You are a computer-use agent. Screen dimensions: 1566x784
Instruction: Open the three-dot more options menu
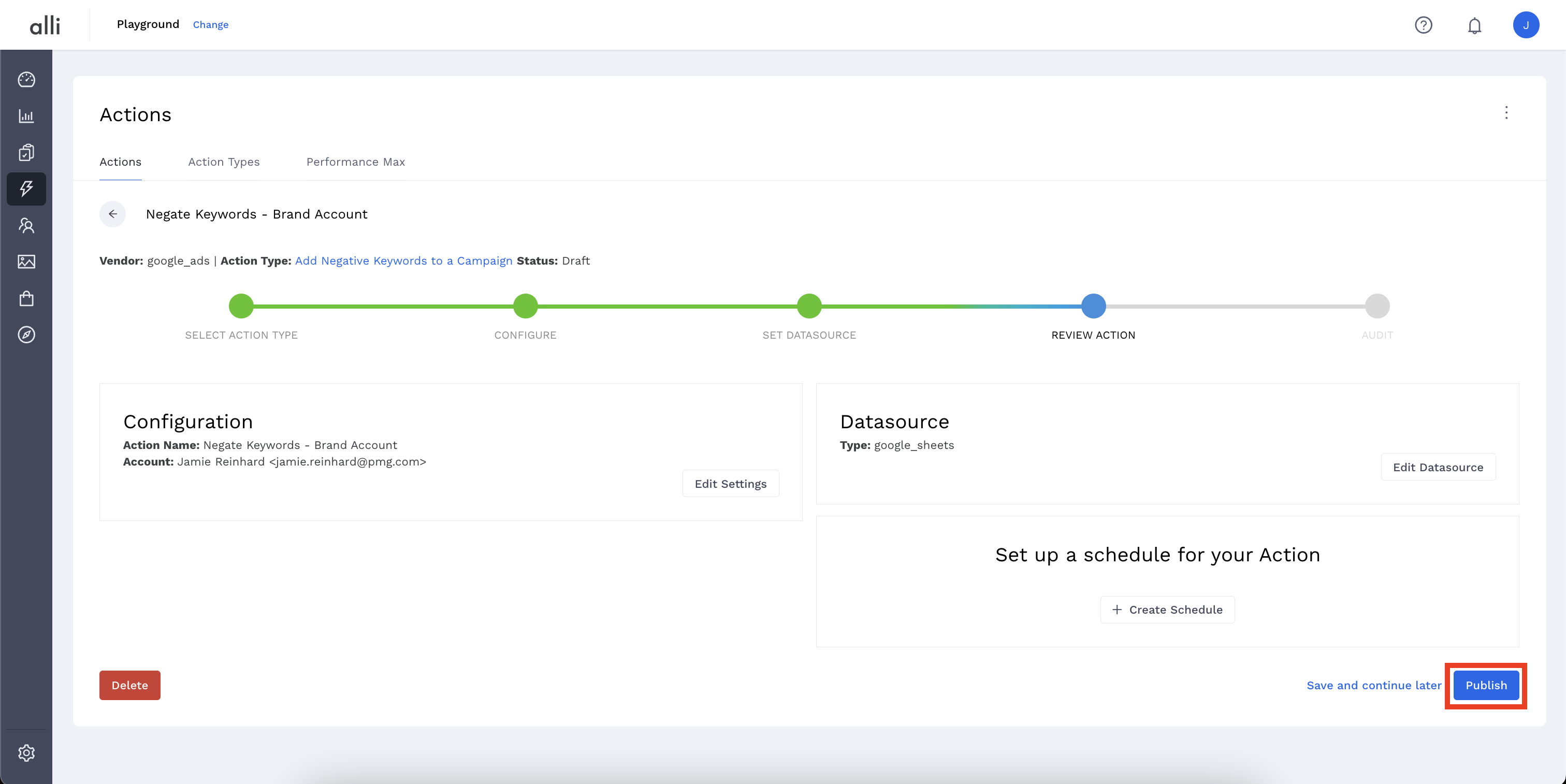pos(1506,113)
